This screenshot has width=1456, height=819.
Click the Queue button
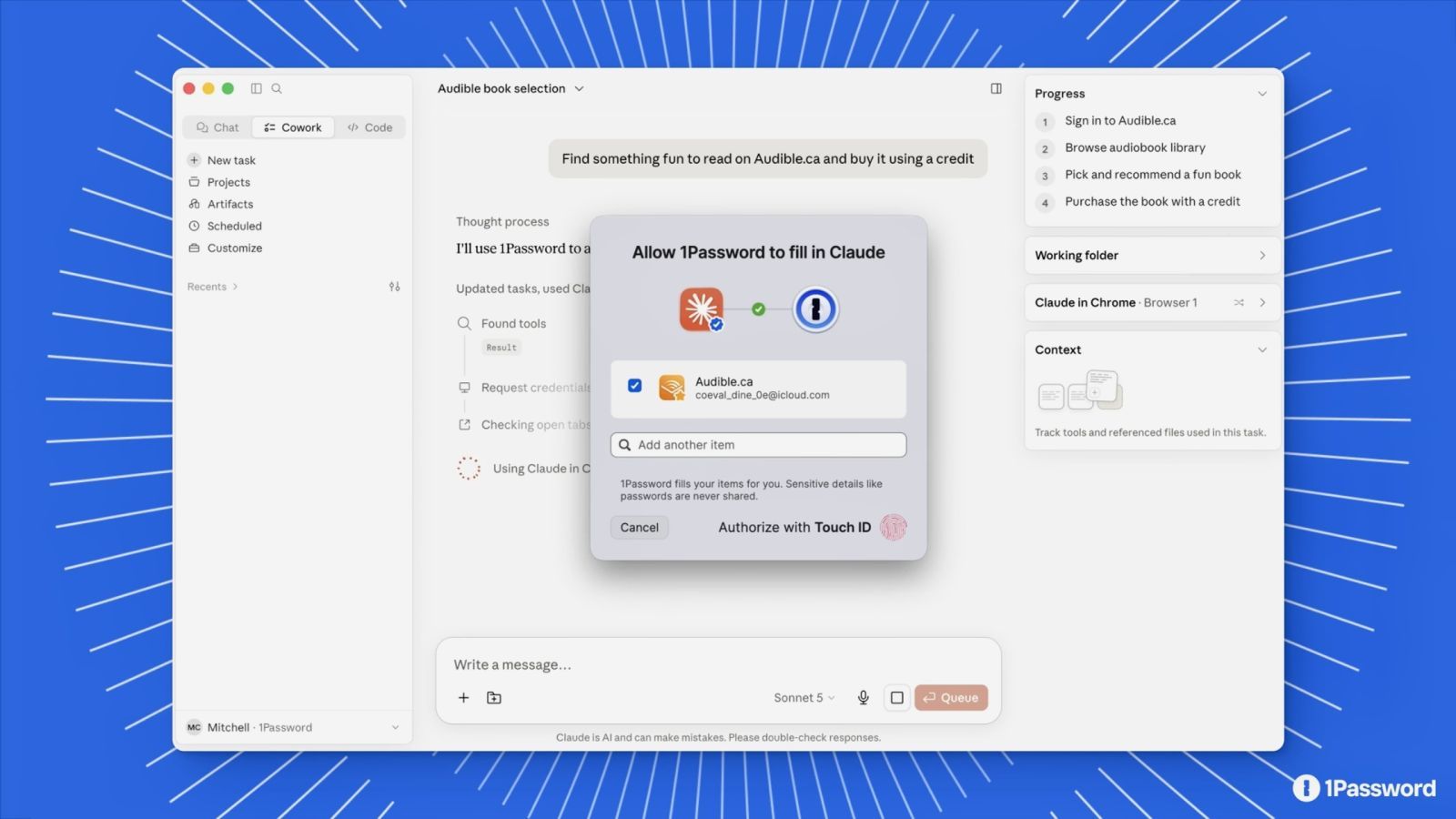951,698
